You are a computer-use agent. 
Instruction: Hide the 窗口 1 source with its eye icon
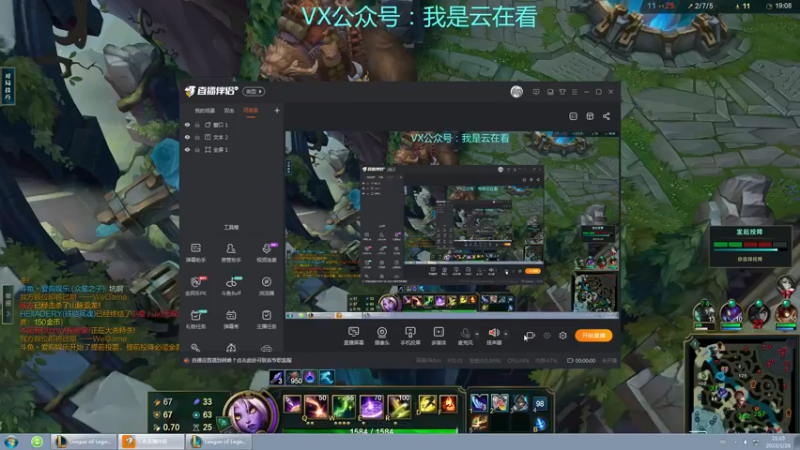point(187,124)
